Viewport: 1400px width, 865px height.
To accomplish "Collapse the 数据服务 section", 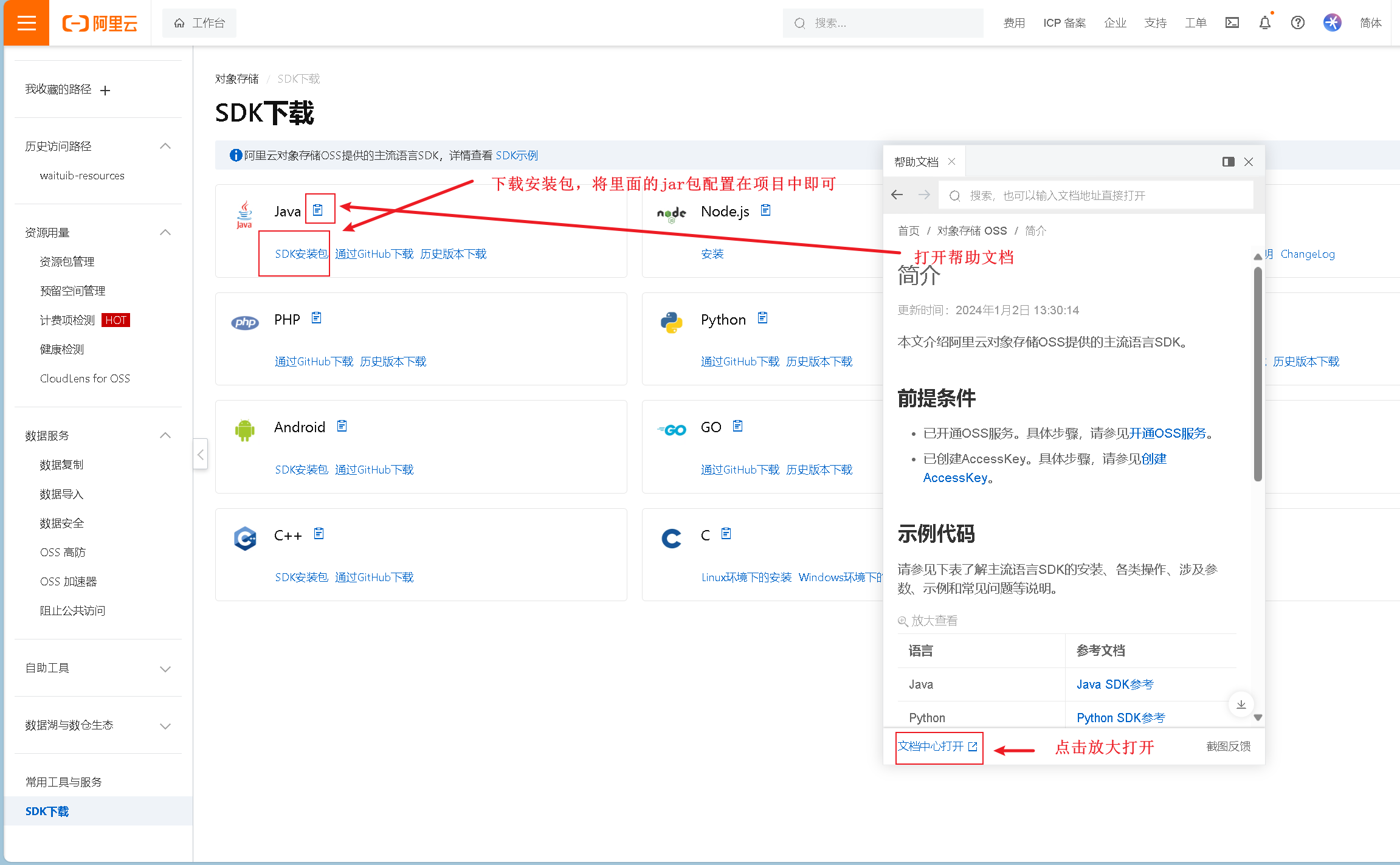I will tap(165, 436).
